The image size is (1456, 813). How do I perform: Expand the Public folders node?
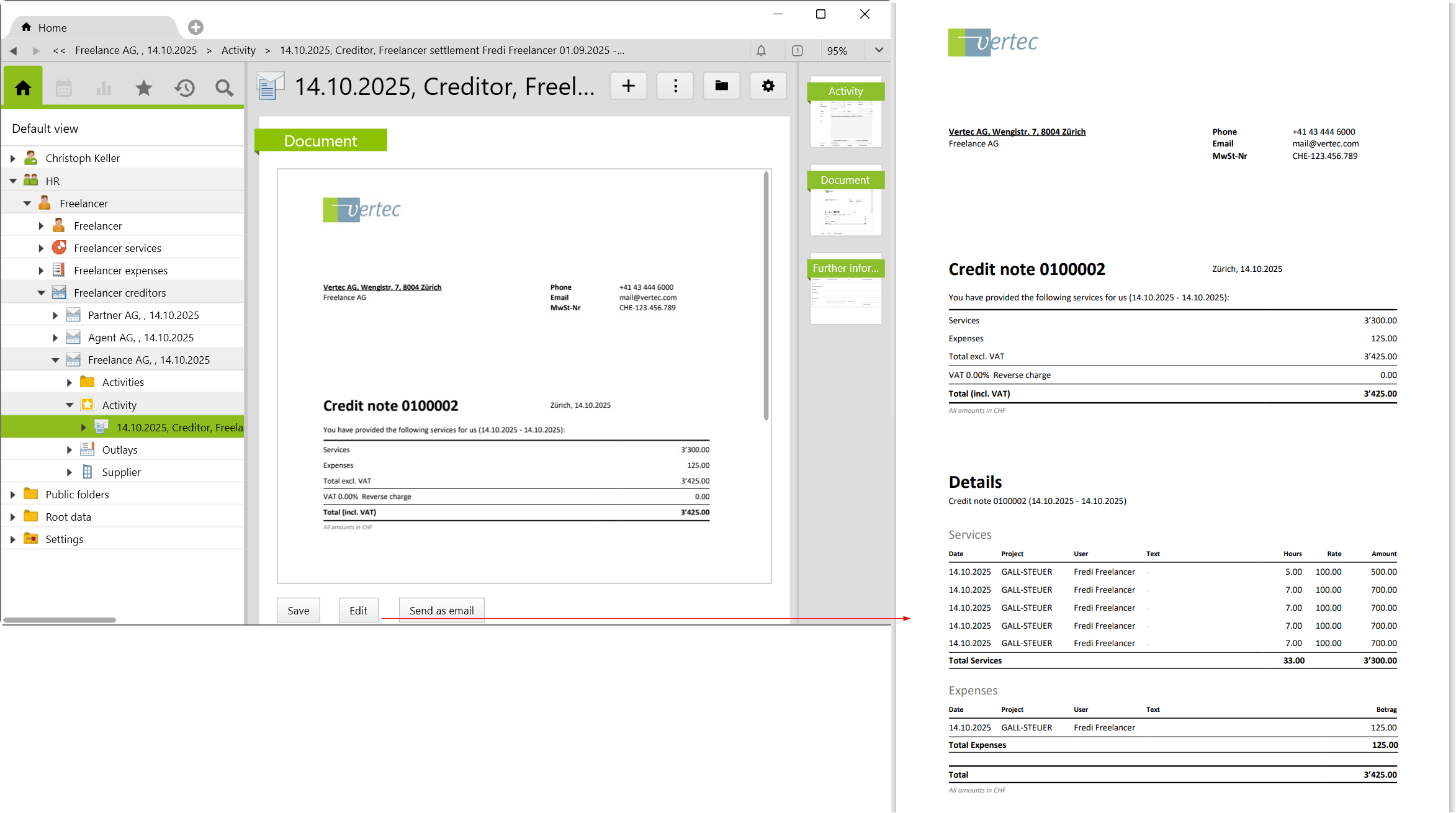tap(12, 495)
